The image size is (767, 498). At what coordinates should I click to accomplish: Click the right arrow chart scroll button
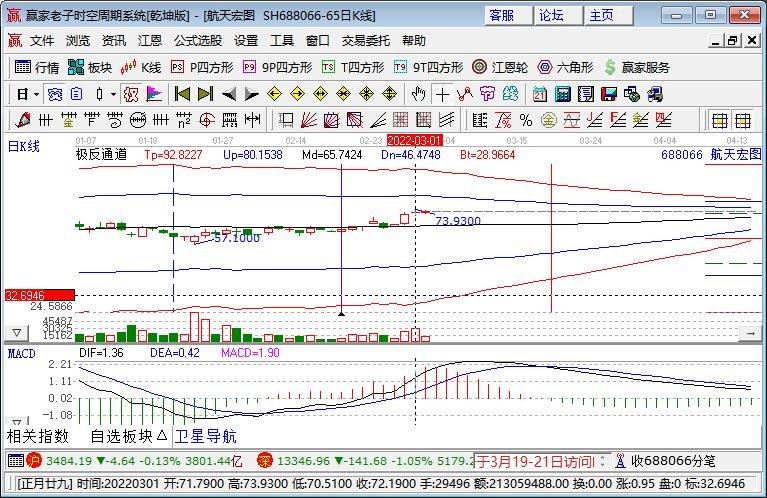click(x=750, y=333)
